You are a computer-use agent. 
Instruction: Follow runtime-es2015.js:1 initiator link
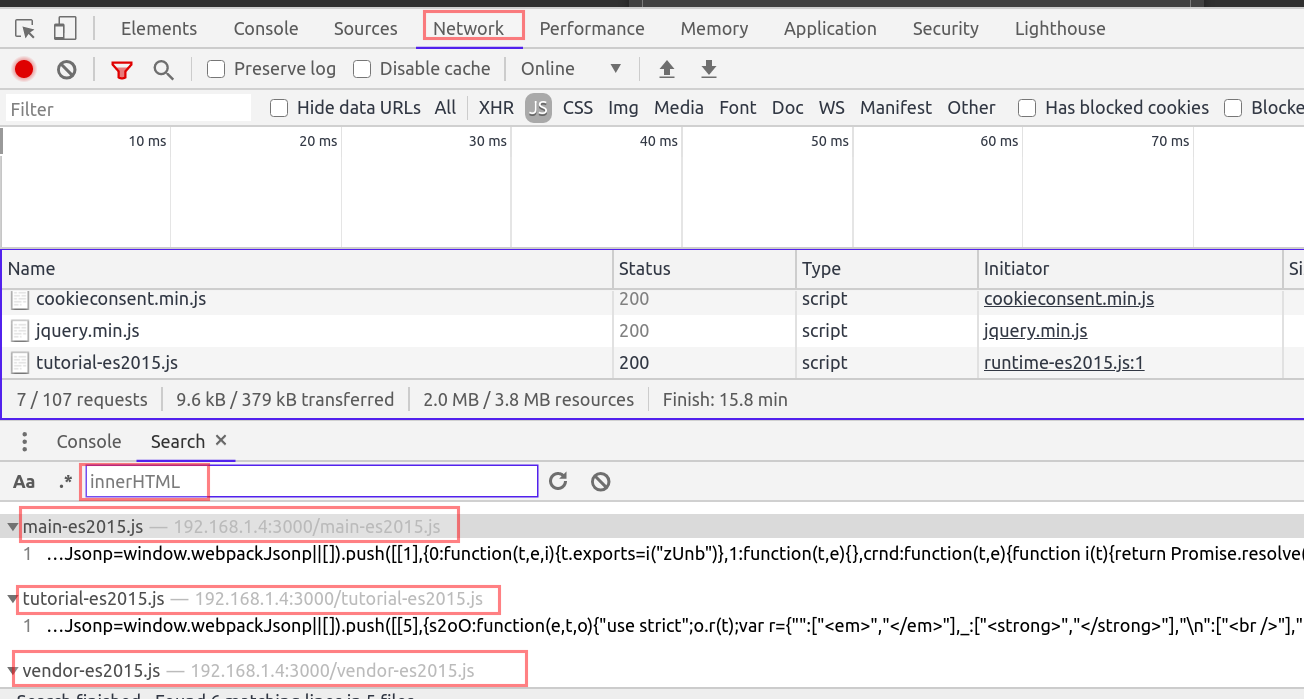click(1064, 363)
